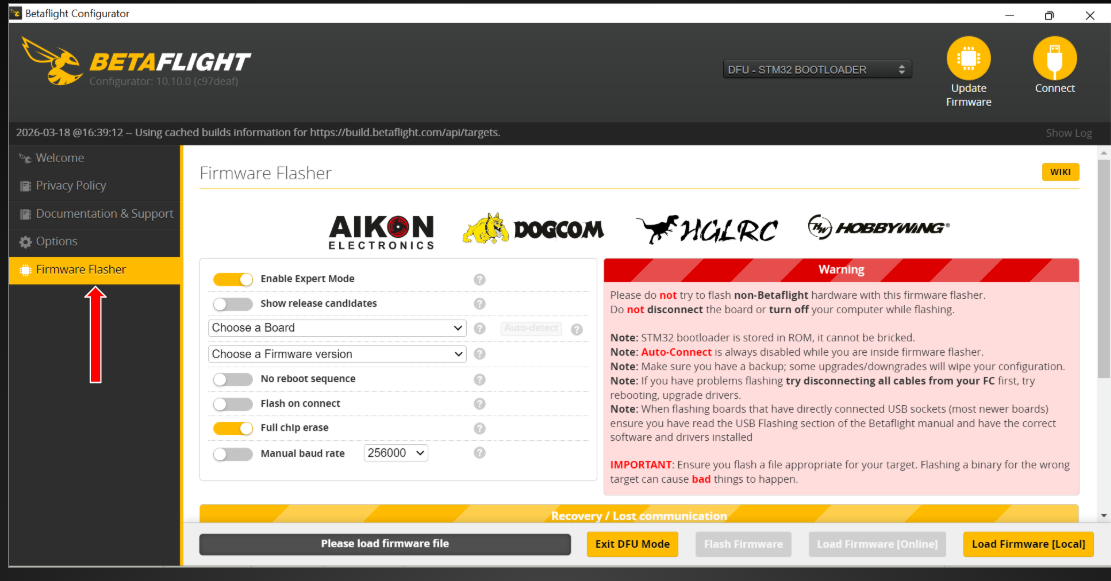1111x581 pixels.
Task: Click the Exit DFU Mode button
Action: pos(632,544)
